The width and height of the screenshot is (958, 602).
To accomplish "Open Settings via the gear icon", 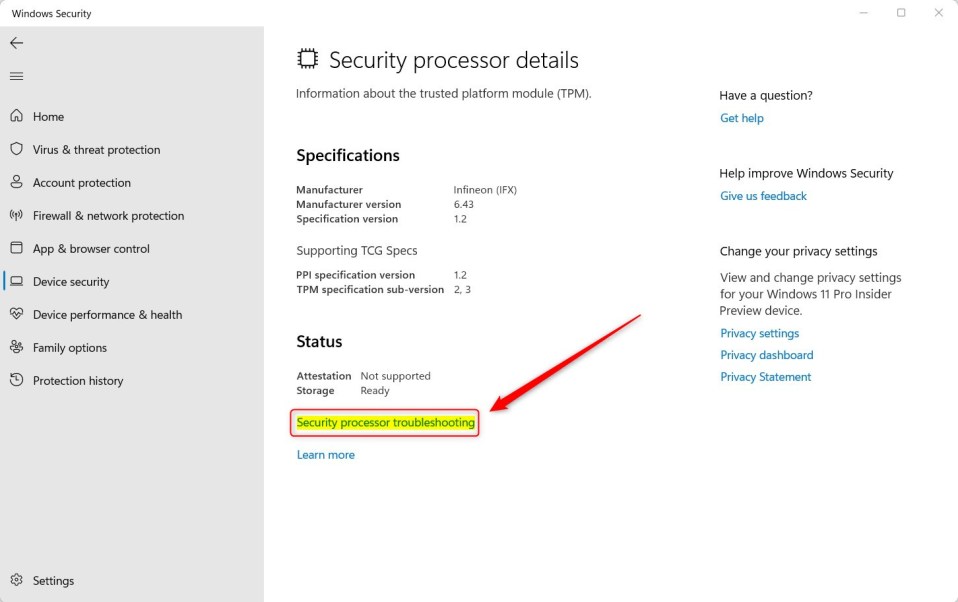I will point(18,580).
